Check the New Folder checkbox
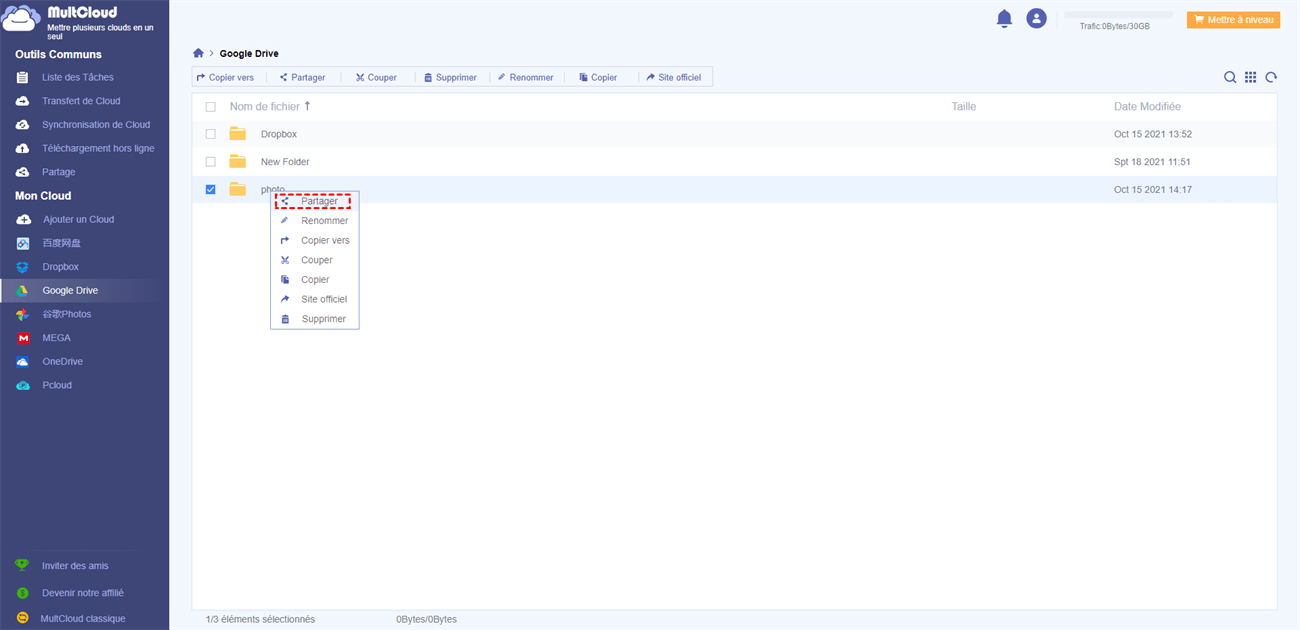This screenshot has width=1300, height=630. click(210, 162)
